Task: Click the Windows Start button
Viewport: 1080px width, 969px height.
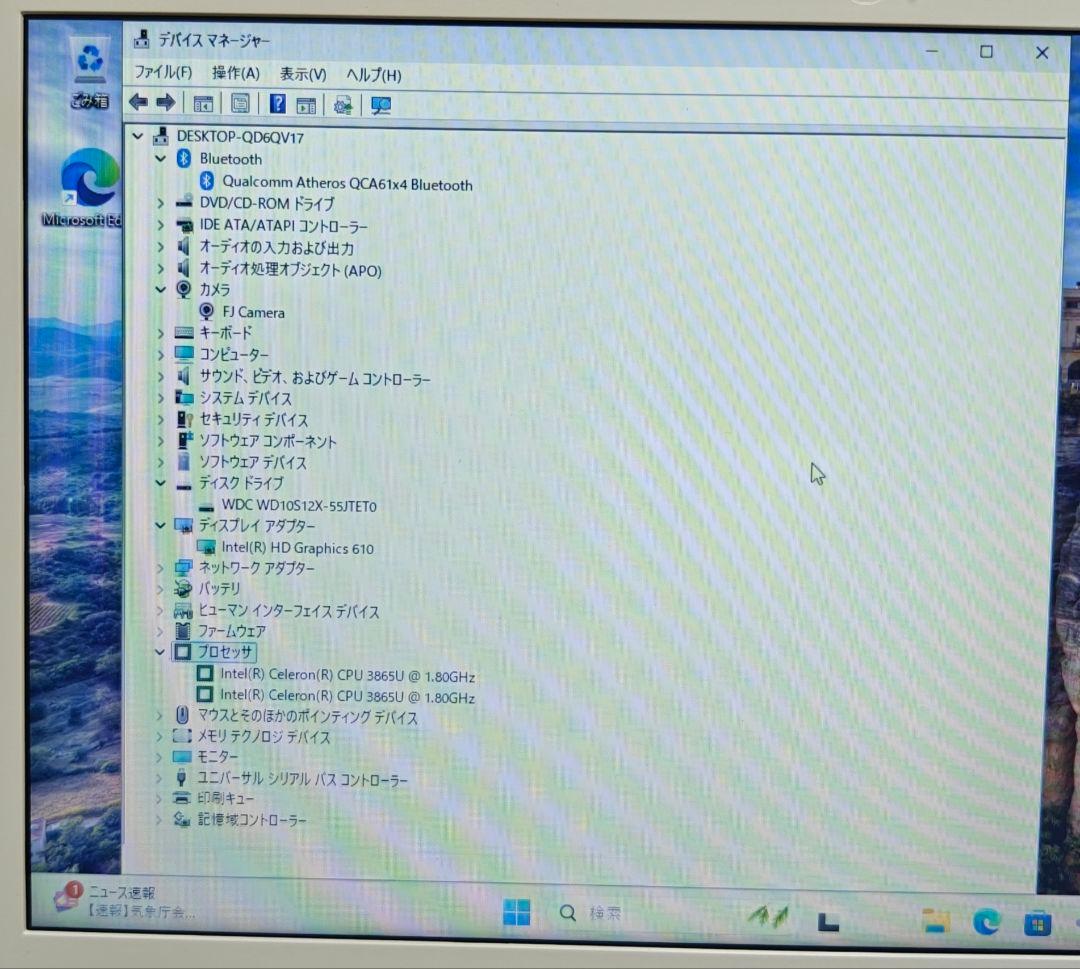Action: (517, 913)
